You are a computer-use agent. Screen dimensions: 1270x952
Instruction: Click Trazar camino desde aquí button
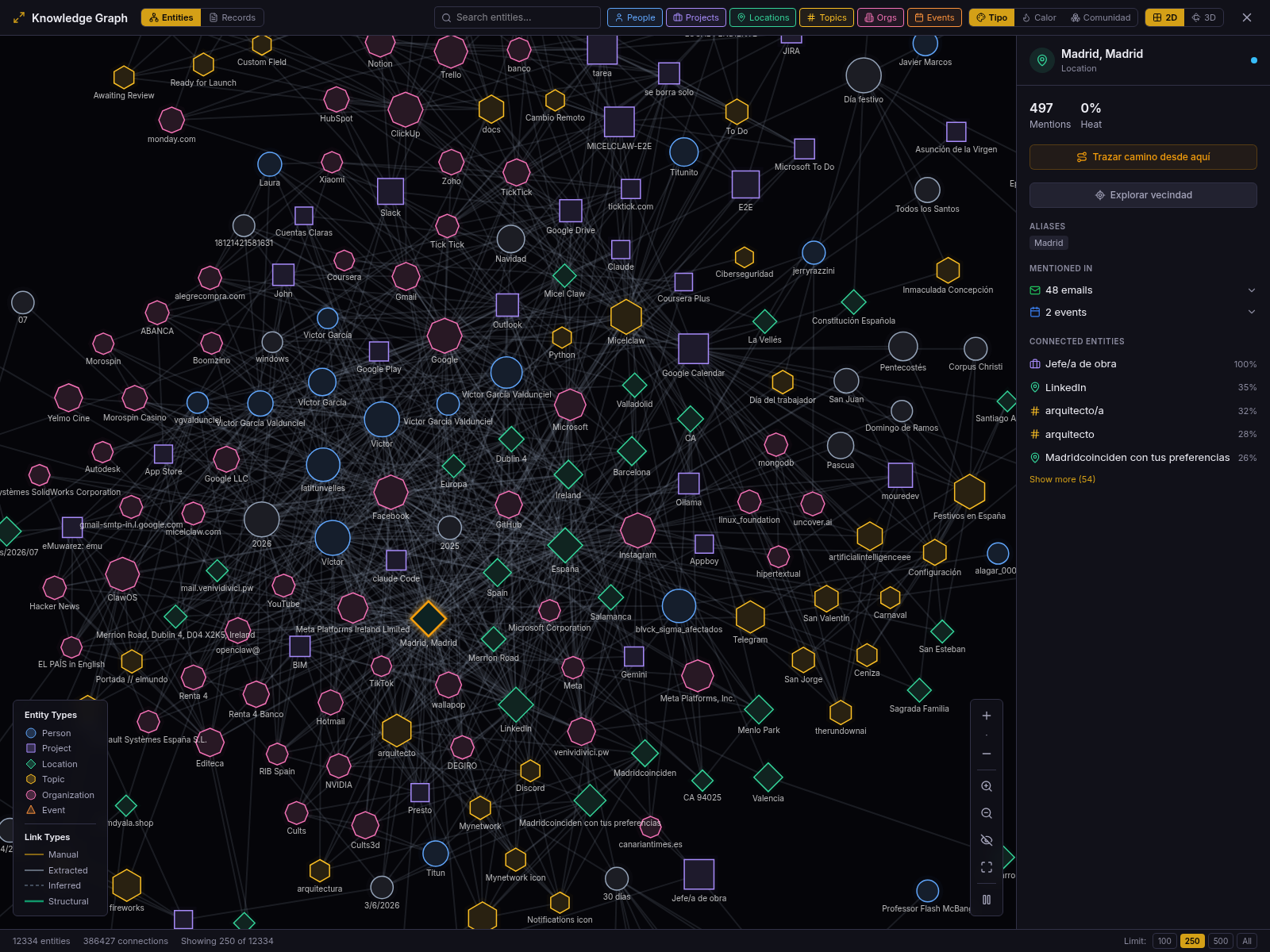click(1143, 157)
